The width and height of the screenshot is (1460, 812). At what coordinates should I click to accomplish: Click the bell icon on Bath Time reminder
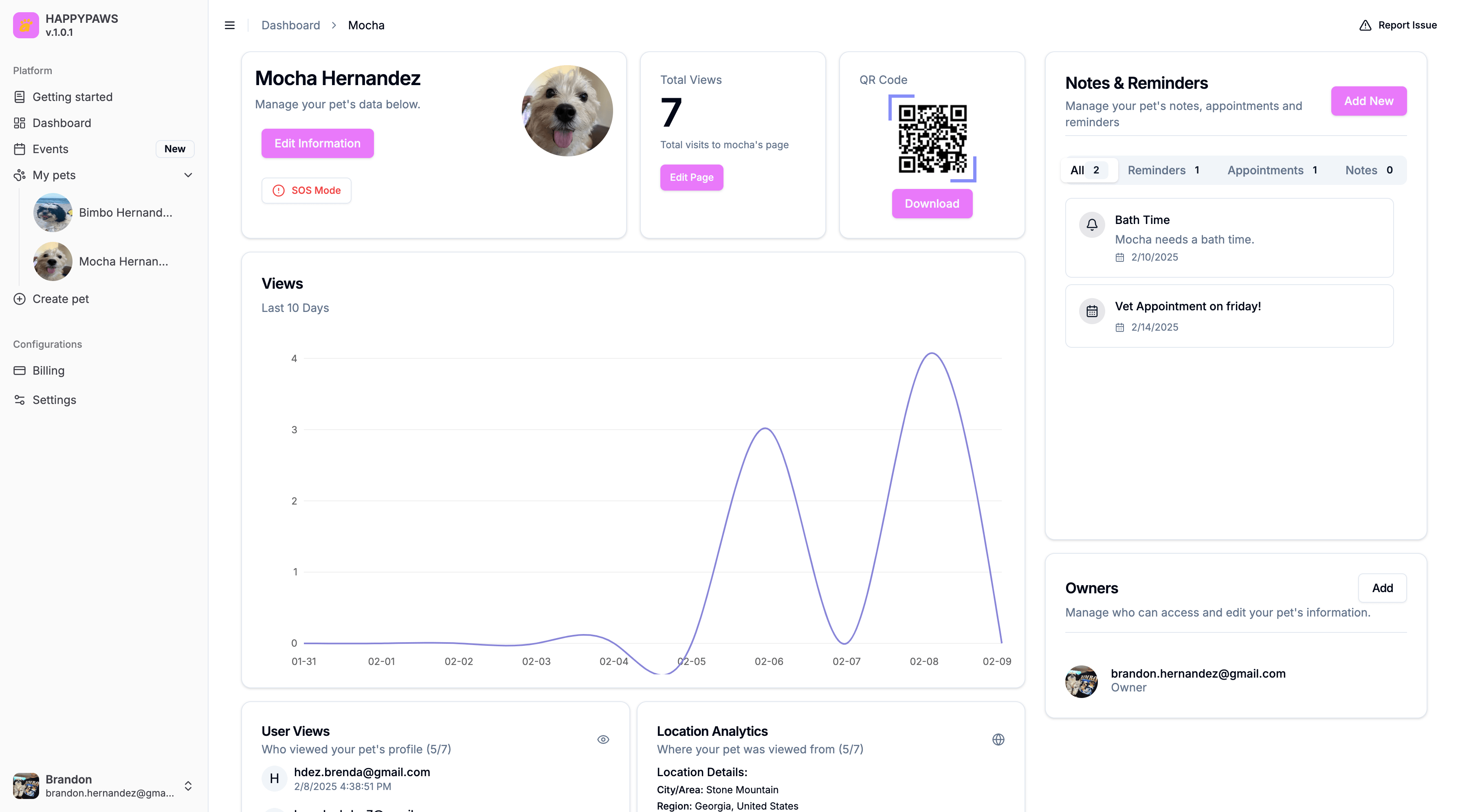(x=1092, y=225)
